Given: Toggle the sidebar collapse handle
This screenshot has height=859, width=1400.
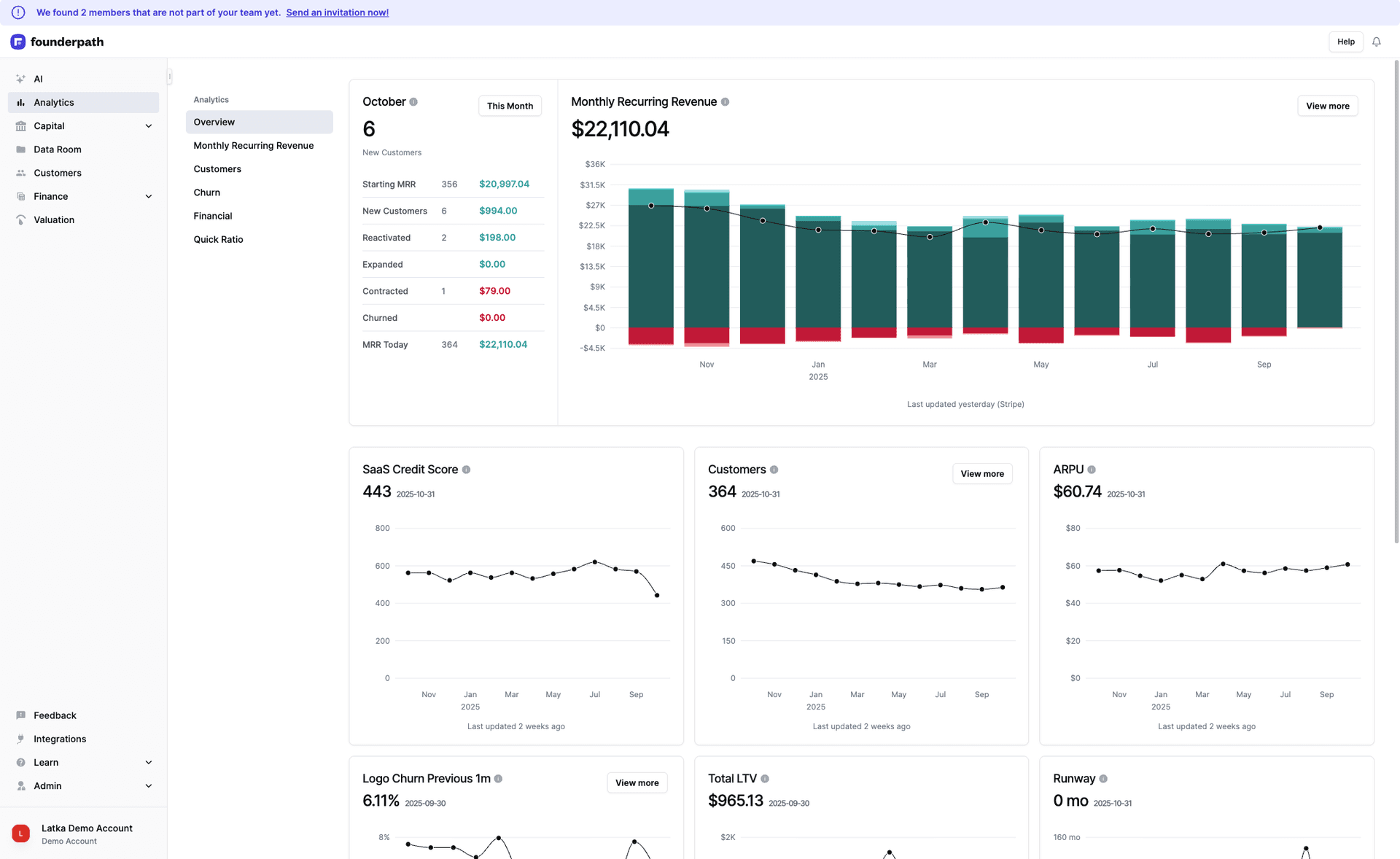Looking at the screenshot, I should (168, 76).
